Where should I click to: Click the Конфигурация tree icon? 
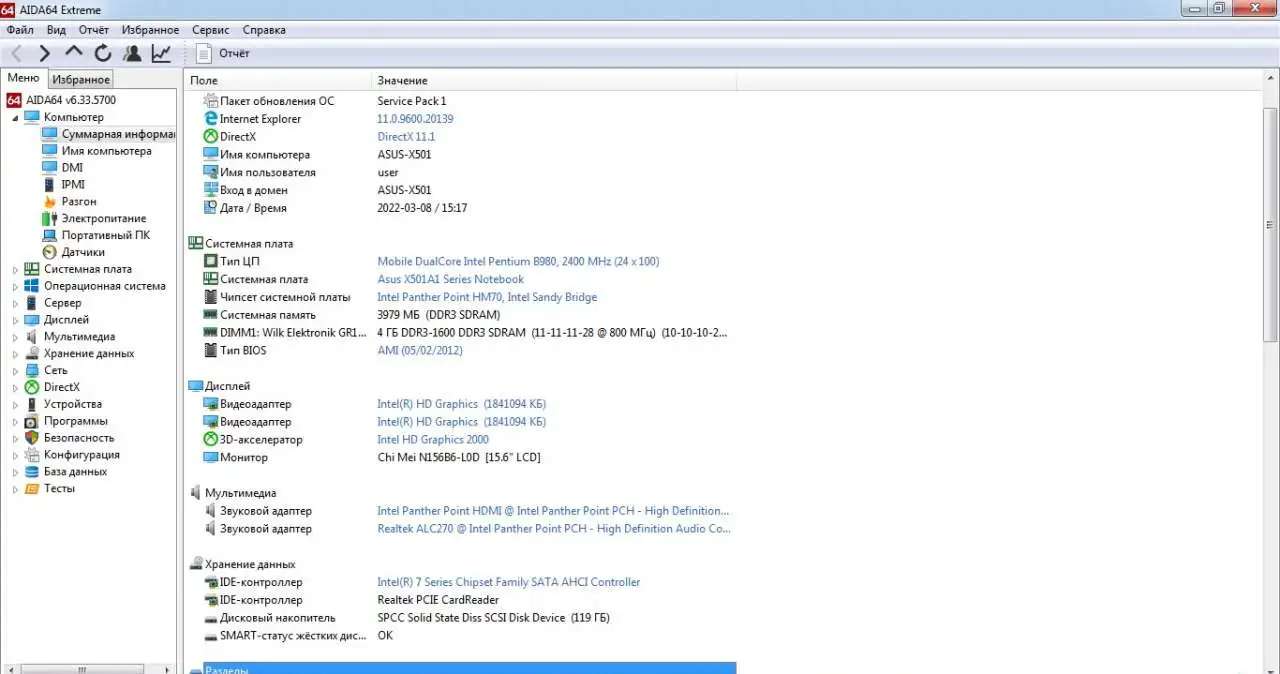32,455
